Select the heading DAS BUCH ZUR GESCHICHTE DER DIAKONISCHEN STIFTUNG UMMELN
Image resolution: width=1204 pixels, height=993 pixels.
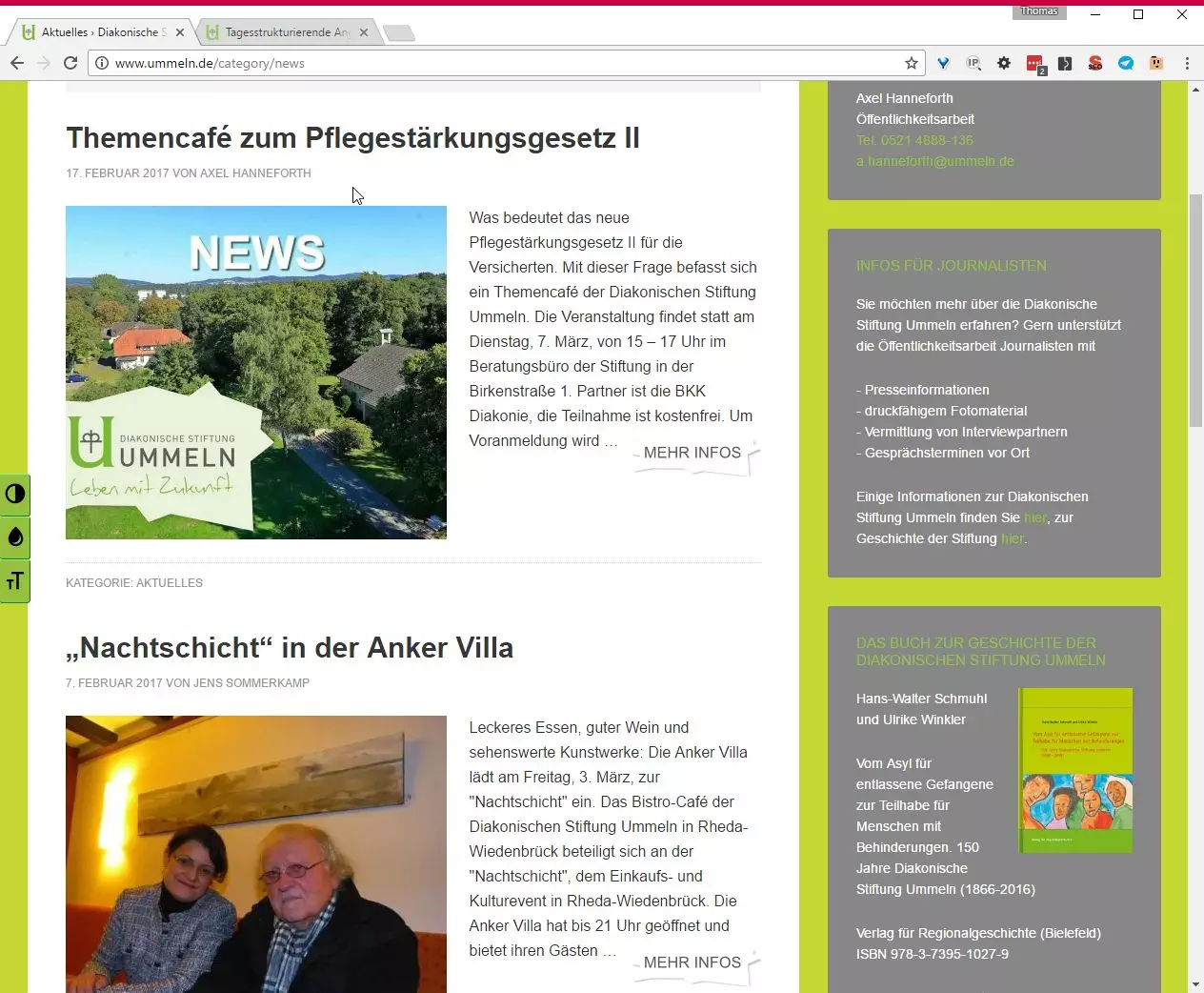click(981, 652)
